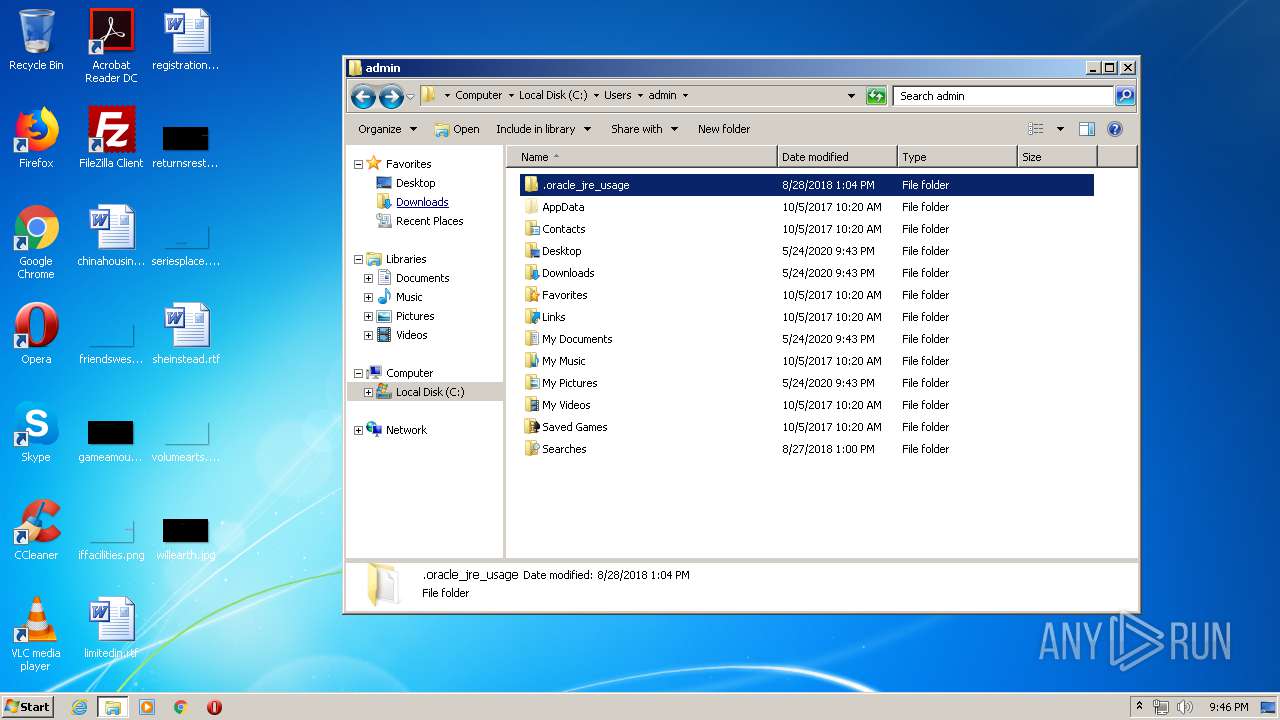Screen dimensions: 1280x720
Task: Select the My Videos folder
Action: pyautogui.click(x=566, y=405)
